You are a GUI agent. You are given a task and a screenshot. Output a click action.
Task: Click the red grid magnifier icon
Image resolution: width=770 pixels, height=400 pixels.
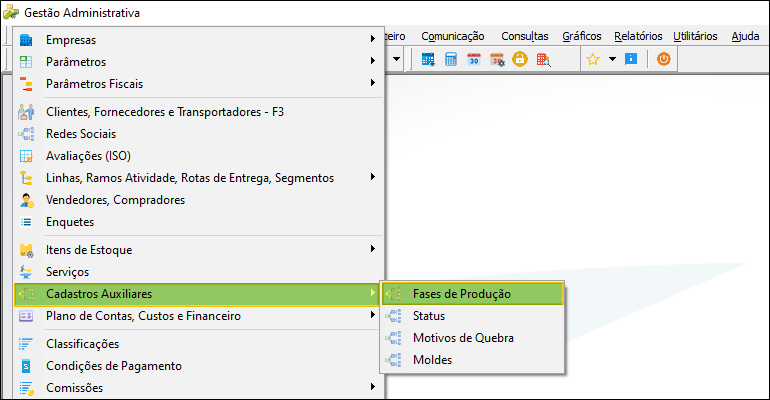[x=543, y=60]
